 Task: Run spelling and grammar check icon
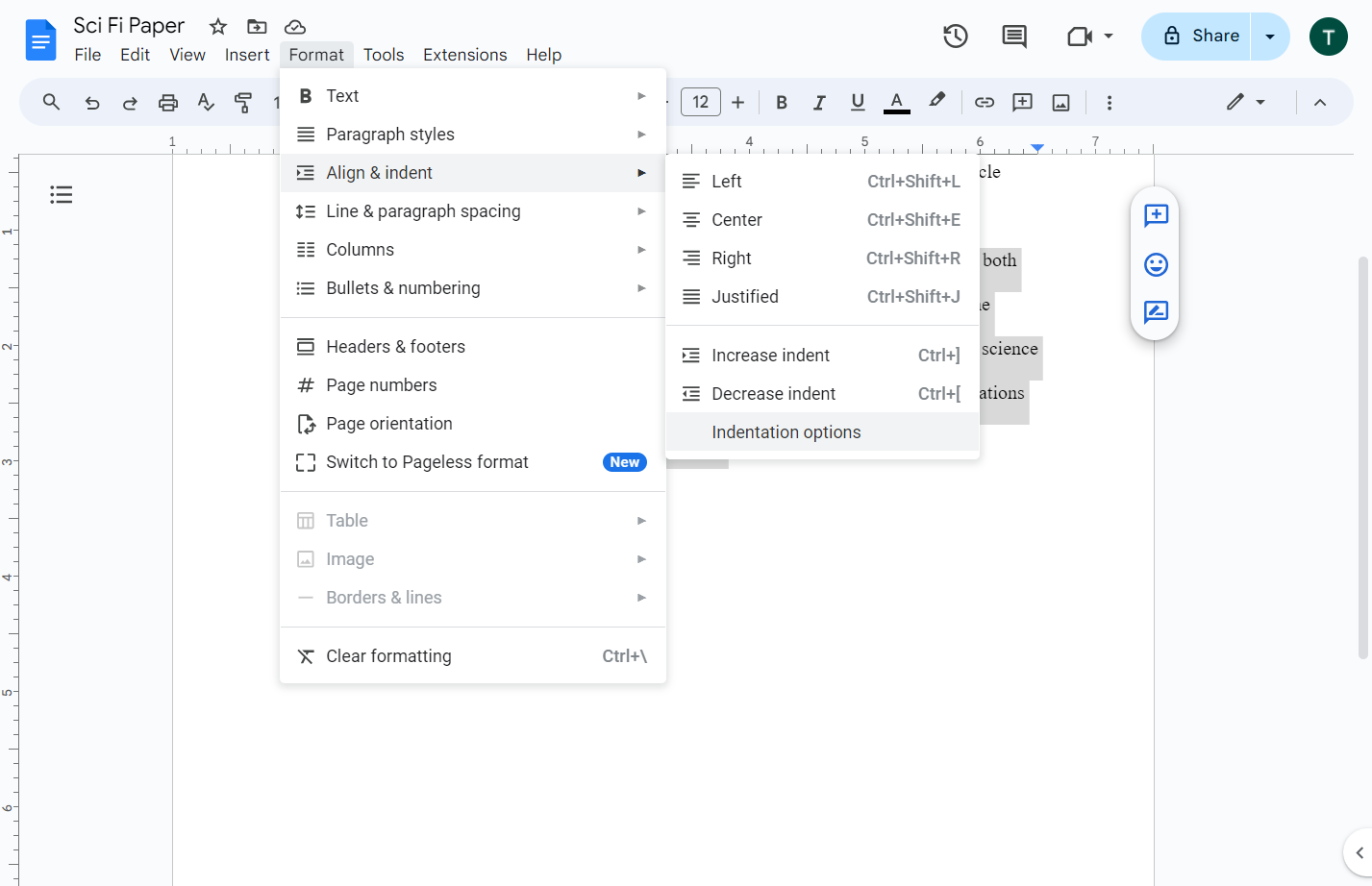tap(206, 102)
